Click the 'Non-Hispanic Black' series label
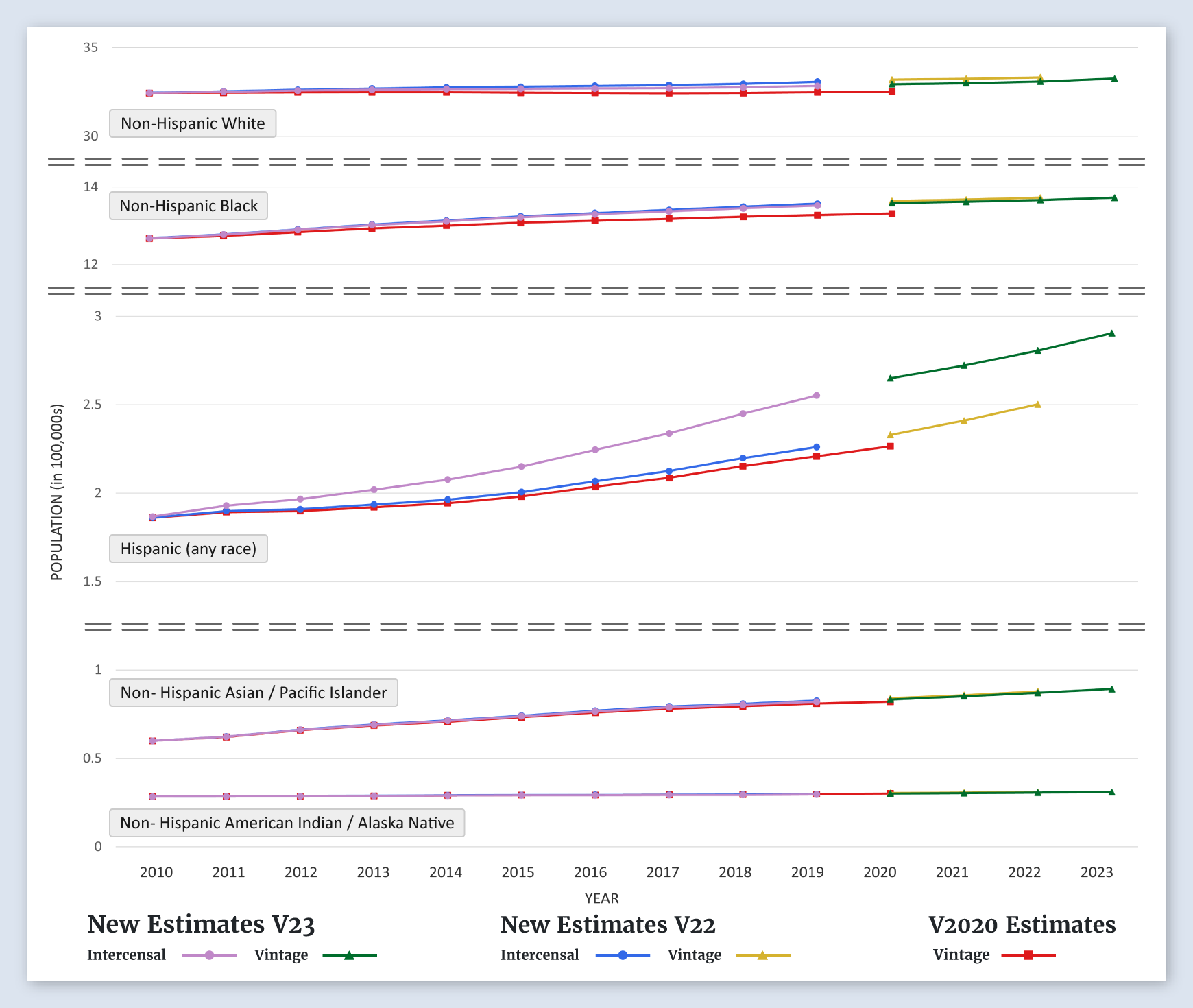 (189, 206)
